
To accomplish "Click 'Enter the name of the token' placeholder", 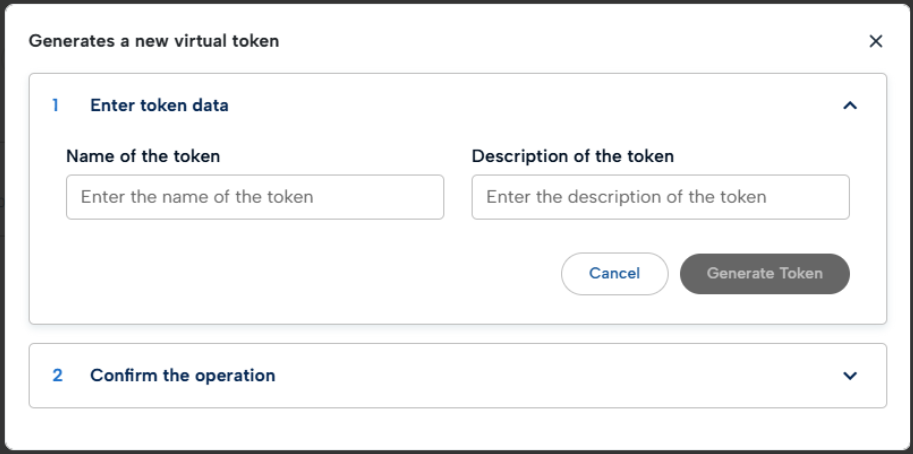I will point(197,197).
